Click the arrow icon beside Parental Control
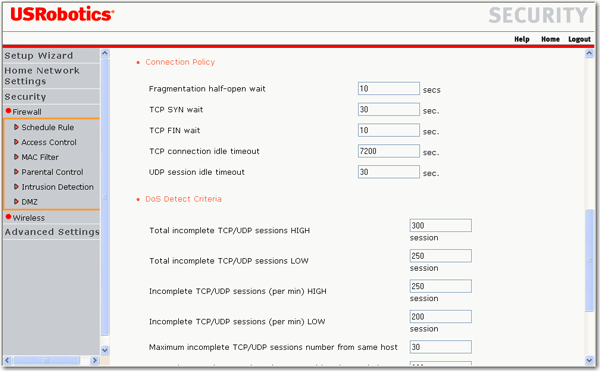This screenshot has width=600, height=371. point(16,172)
